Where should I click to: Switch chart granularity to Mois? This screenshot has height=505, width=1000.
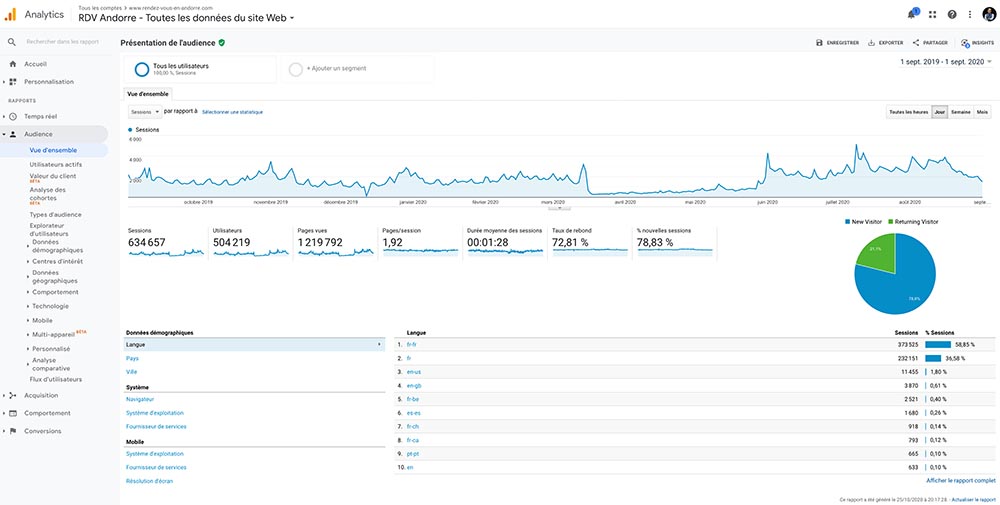pyautogui.click(x=982, y=112)
